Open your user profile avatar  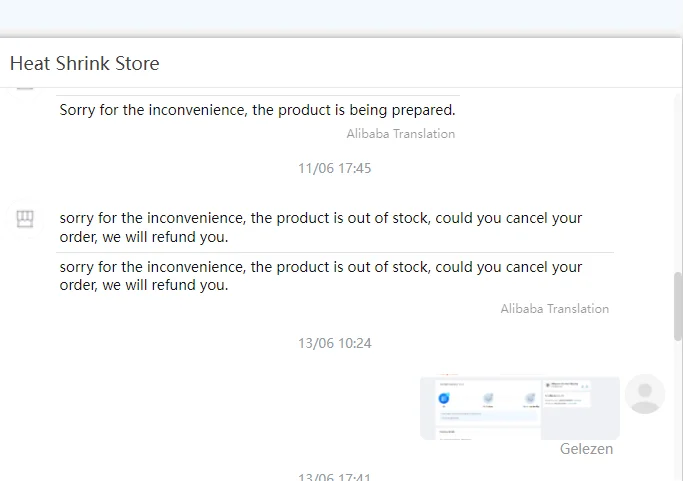[645, 394]
